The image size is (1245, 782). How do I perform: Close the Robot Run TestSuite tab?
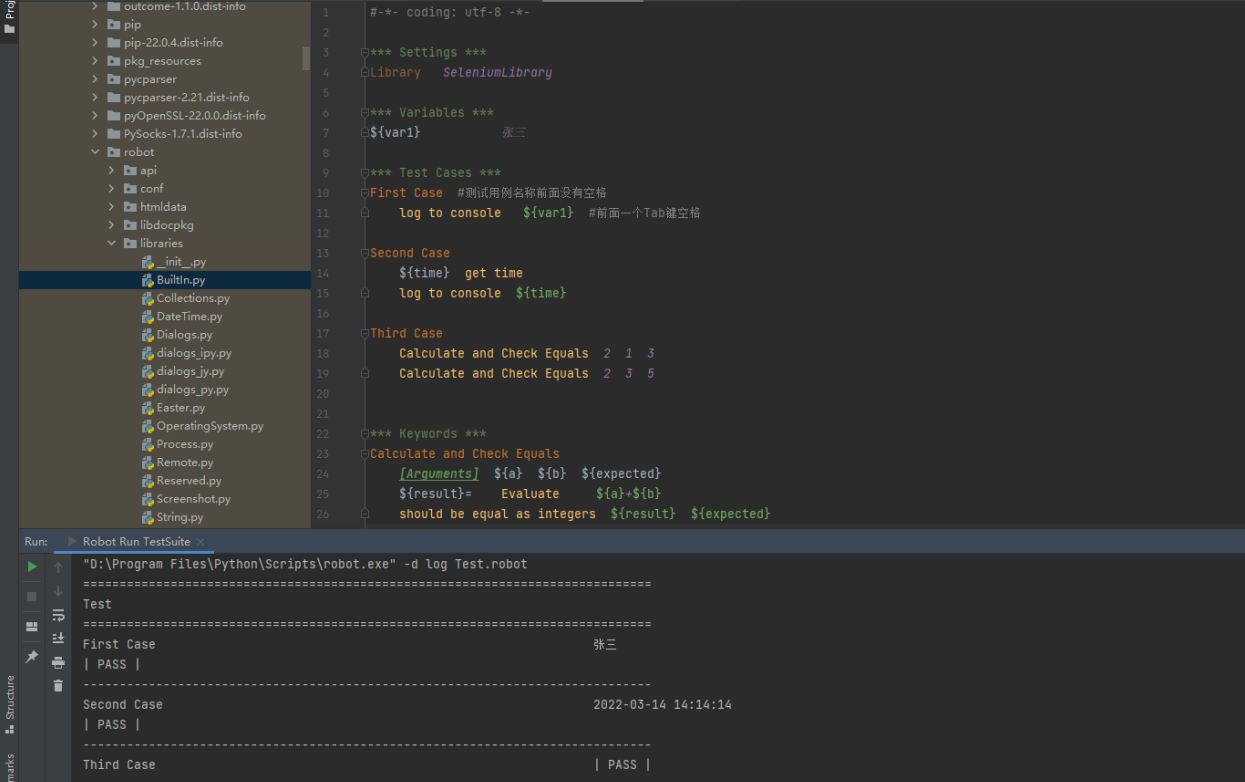(x=200, y=542)
